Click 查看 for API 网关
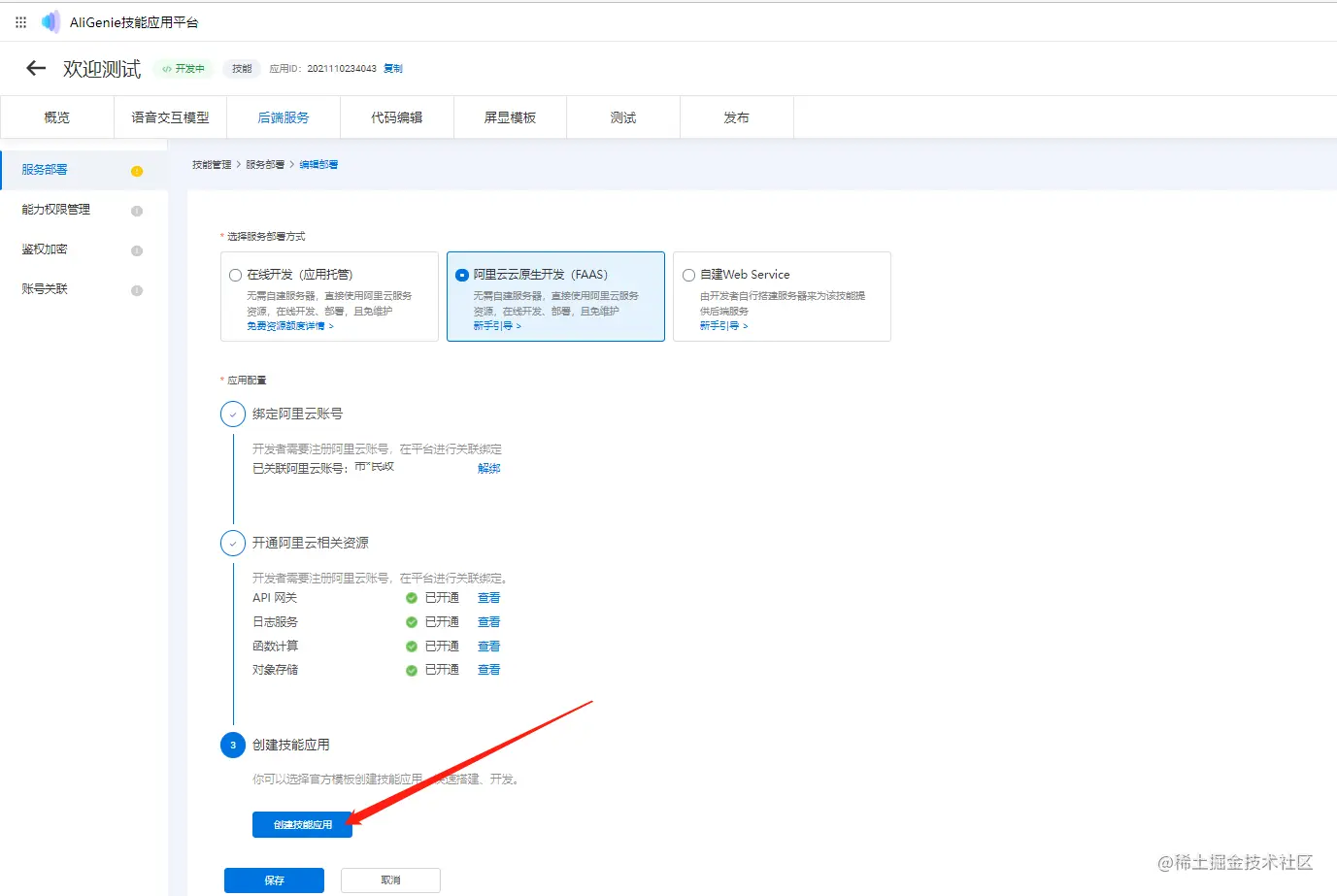Image resolution: width=1337 pixels, height=896 pixels. pos(489,598)
